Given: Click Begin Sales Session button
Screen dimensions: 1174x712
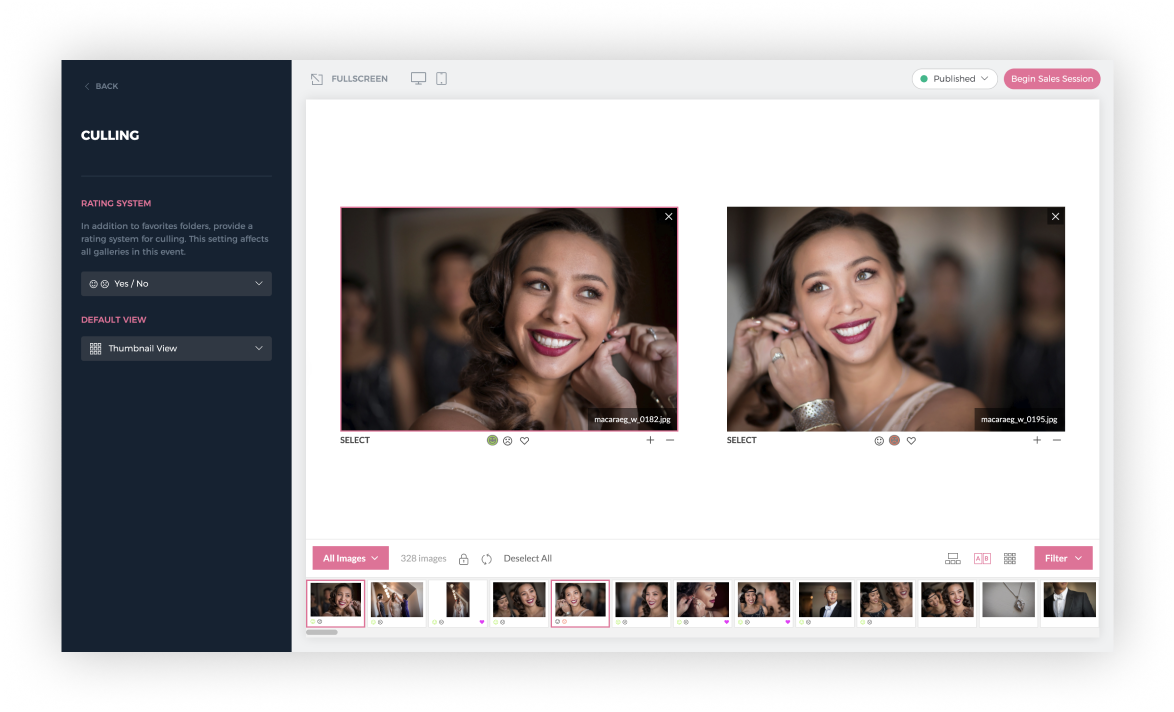Looking at the screenshot, I should (1051, 79).
